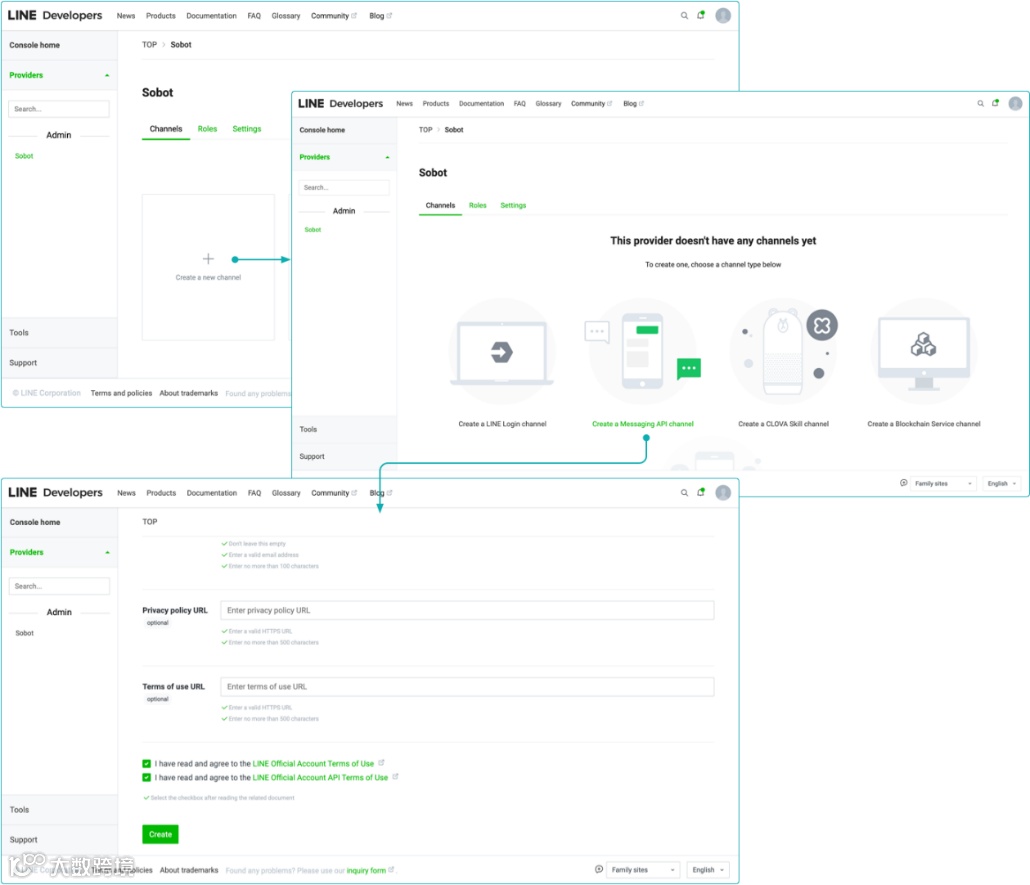Open Tools in middle window sidebar
Image resolution: width=1030 pixels, height=885 pixels.
[x=308, y=429]
